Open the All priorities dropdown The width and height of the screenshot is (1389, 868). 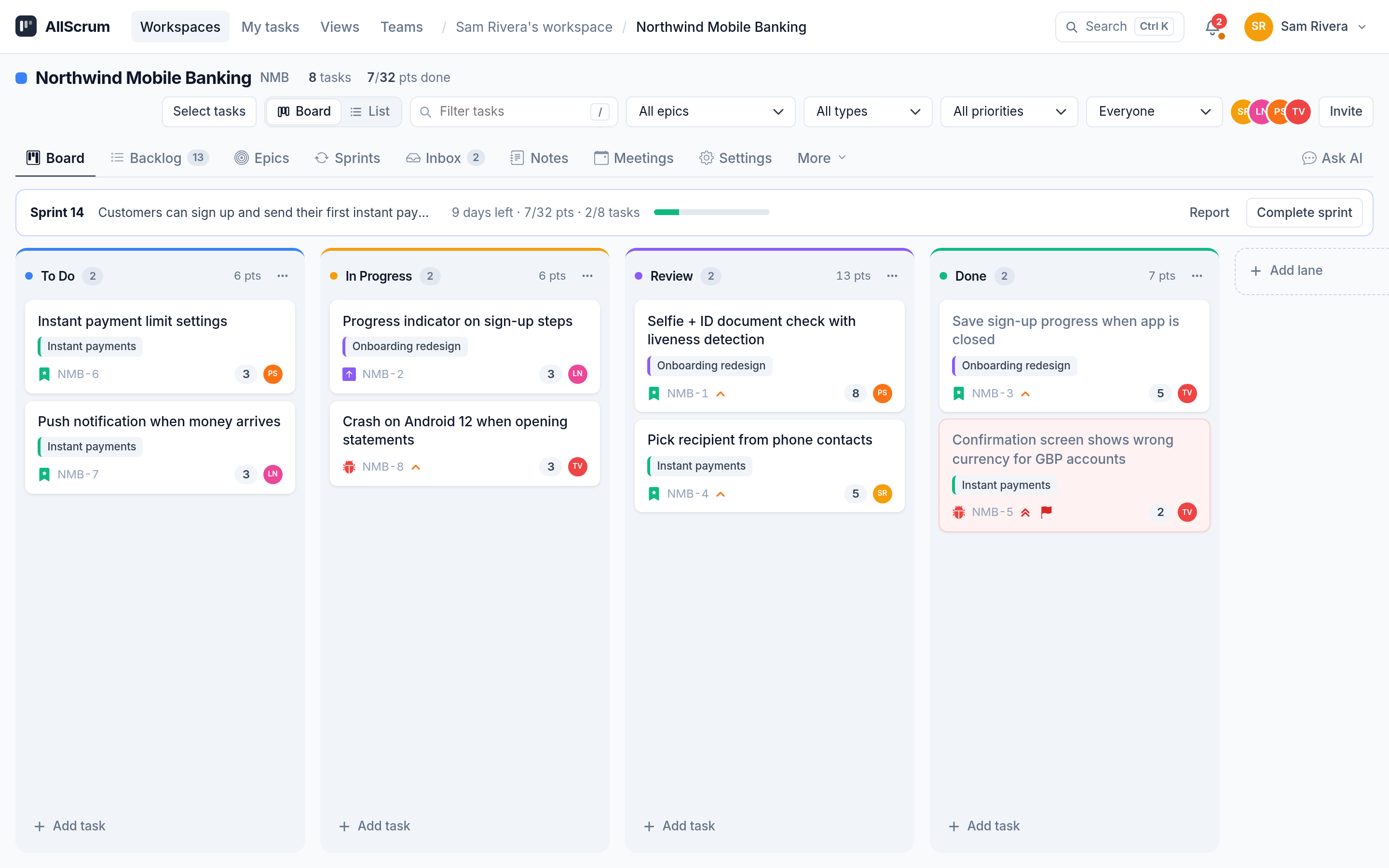1009,111
